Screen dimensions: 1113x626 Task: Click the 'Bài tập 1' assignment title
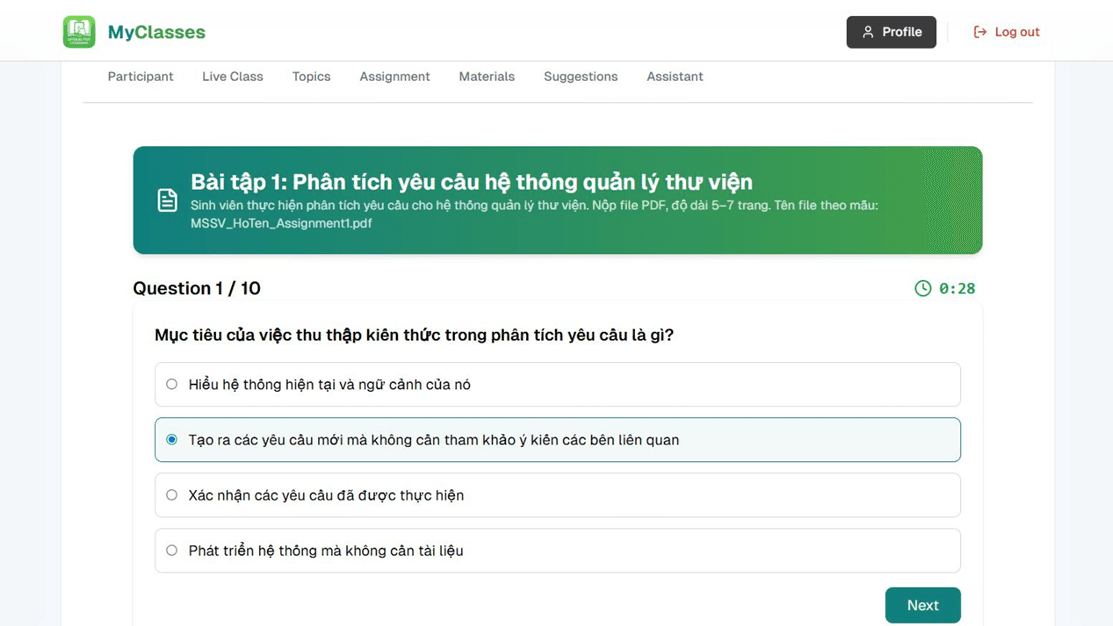coord(471,182)
